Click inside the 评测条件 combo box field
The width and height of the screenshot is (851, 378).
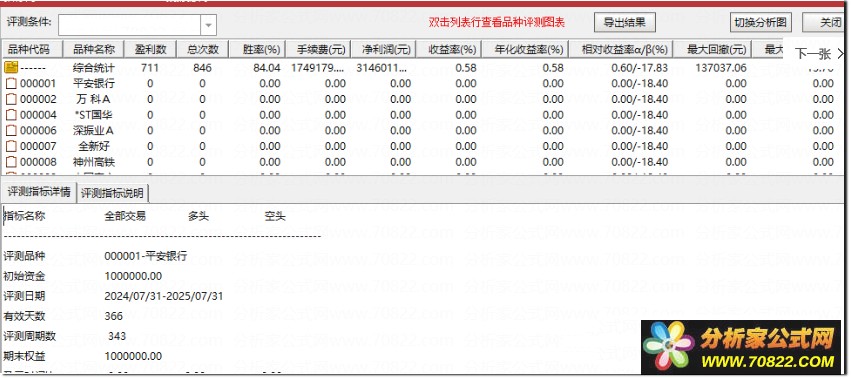point(130,24)
